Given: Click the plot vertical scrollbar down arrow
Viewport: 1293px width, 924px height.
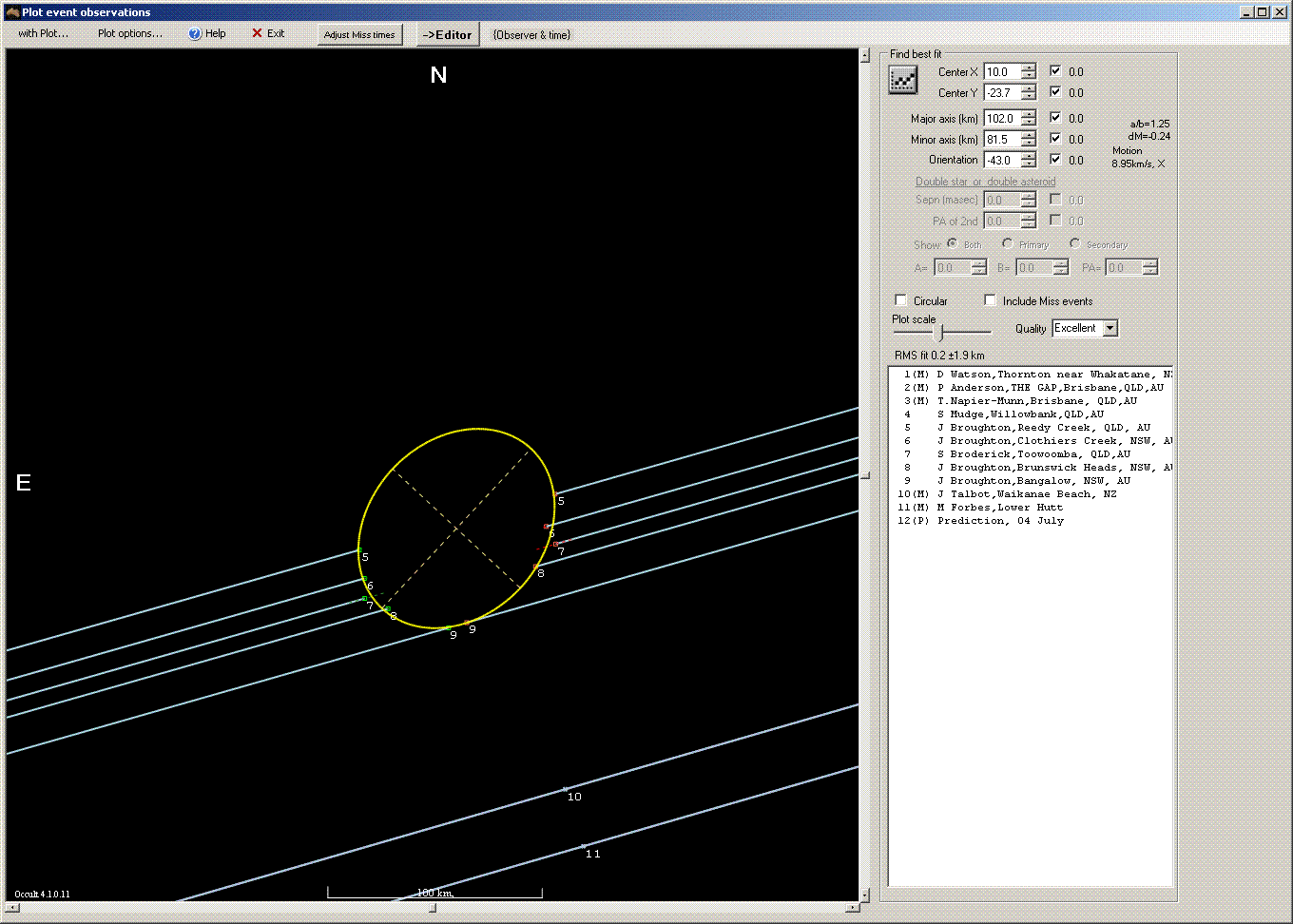Looking at the screenshot, I should tap(864, 895).
